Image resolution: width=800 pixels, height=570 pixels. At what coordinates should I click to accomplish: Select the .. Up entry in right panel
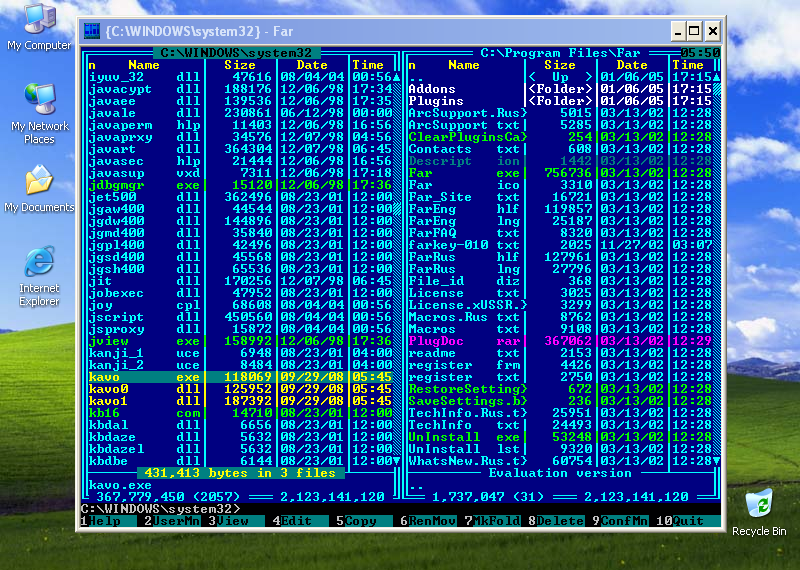[x=560, y=77]
